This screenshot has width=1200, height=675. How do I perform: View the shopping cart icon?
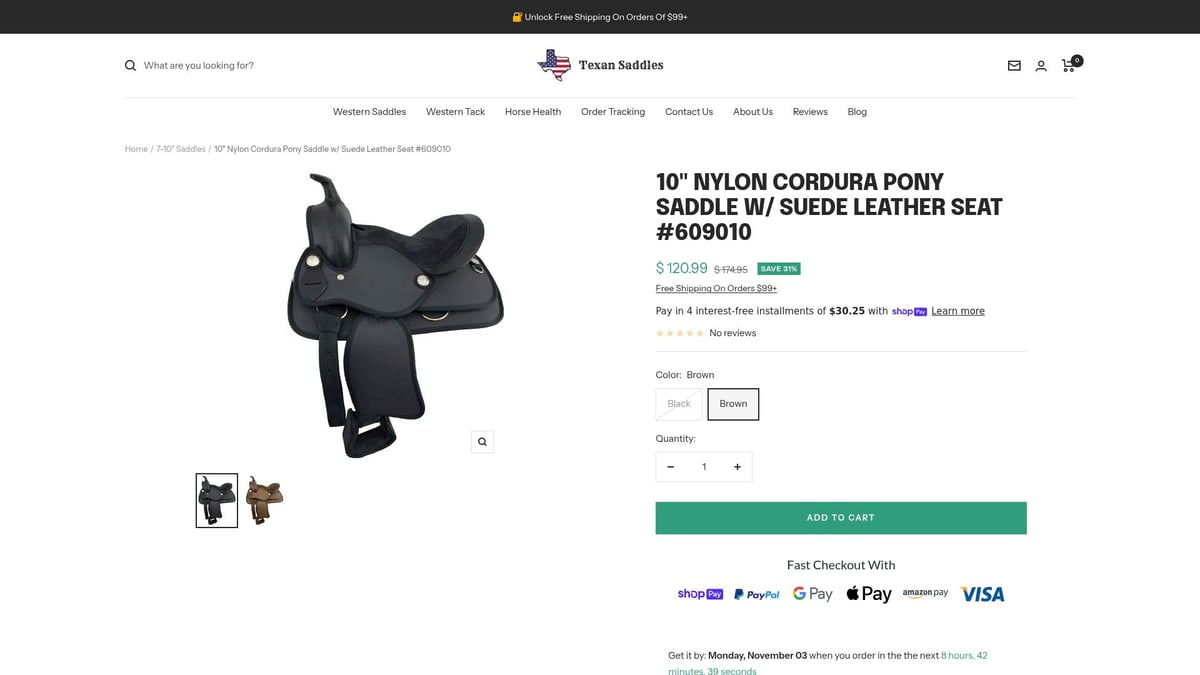pyautogui.click(x=1068, y=65)
